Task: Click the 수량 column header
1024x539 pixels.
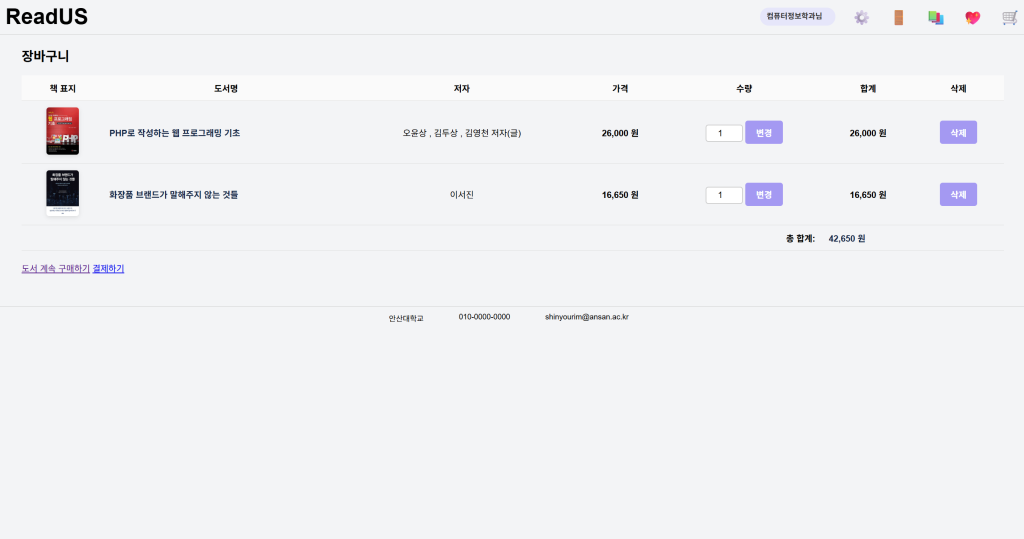Action: click(744, 88)
